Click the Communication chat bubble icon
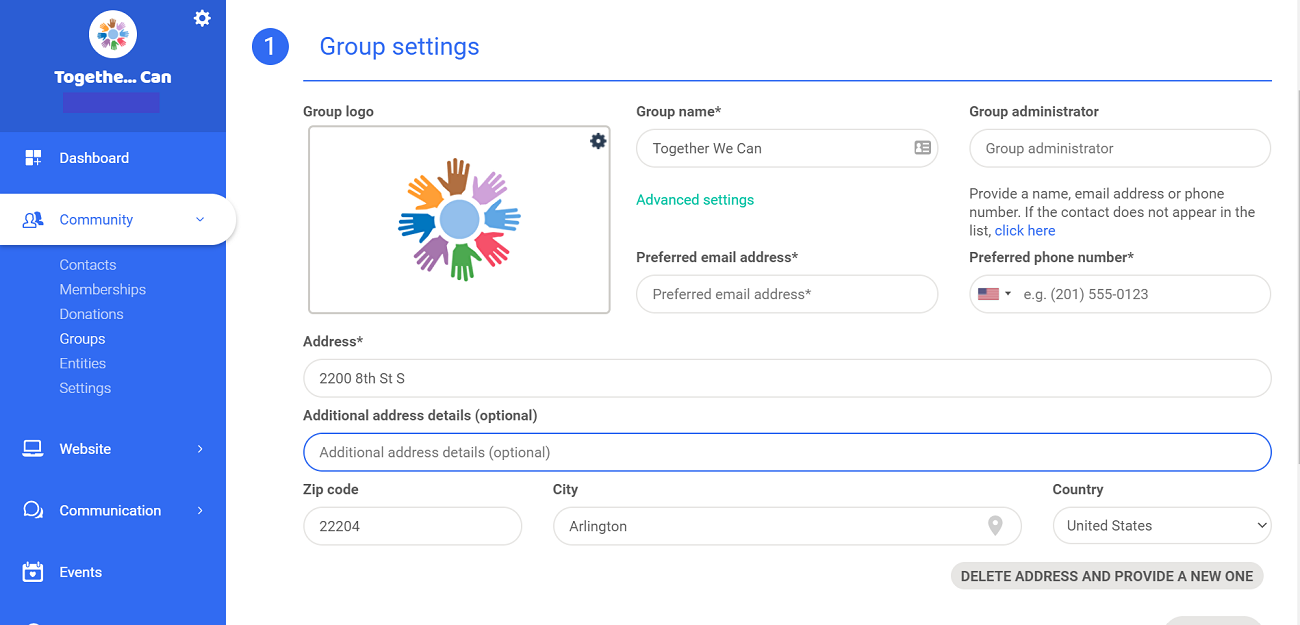Screen dimensions: 1300x625 pyautogui.click(x=33, y=510)
